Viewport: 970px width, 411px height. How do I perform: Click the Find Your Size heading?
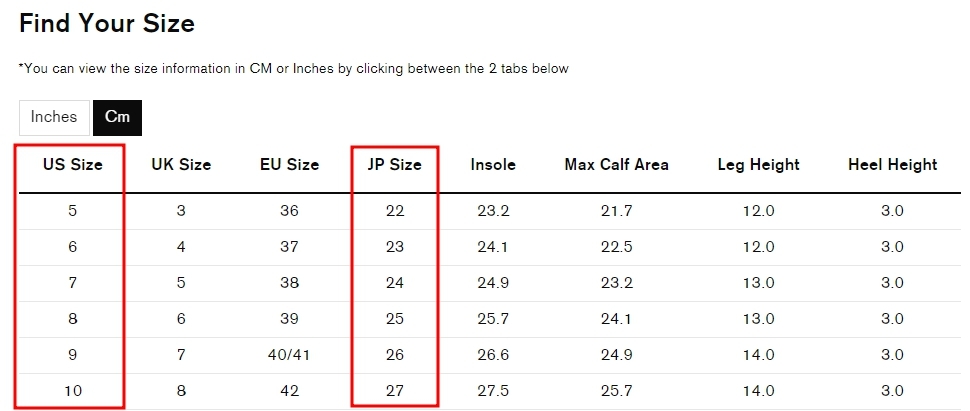click(x=107, y=23)
